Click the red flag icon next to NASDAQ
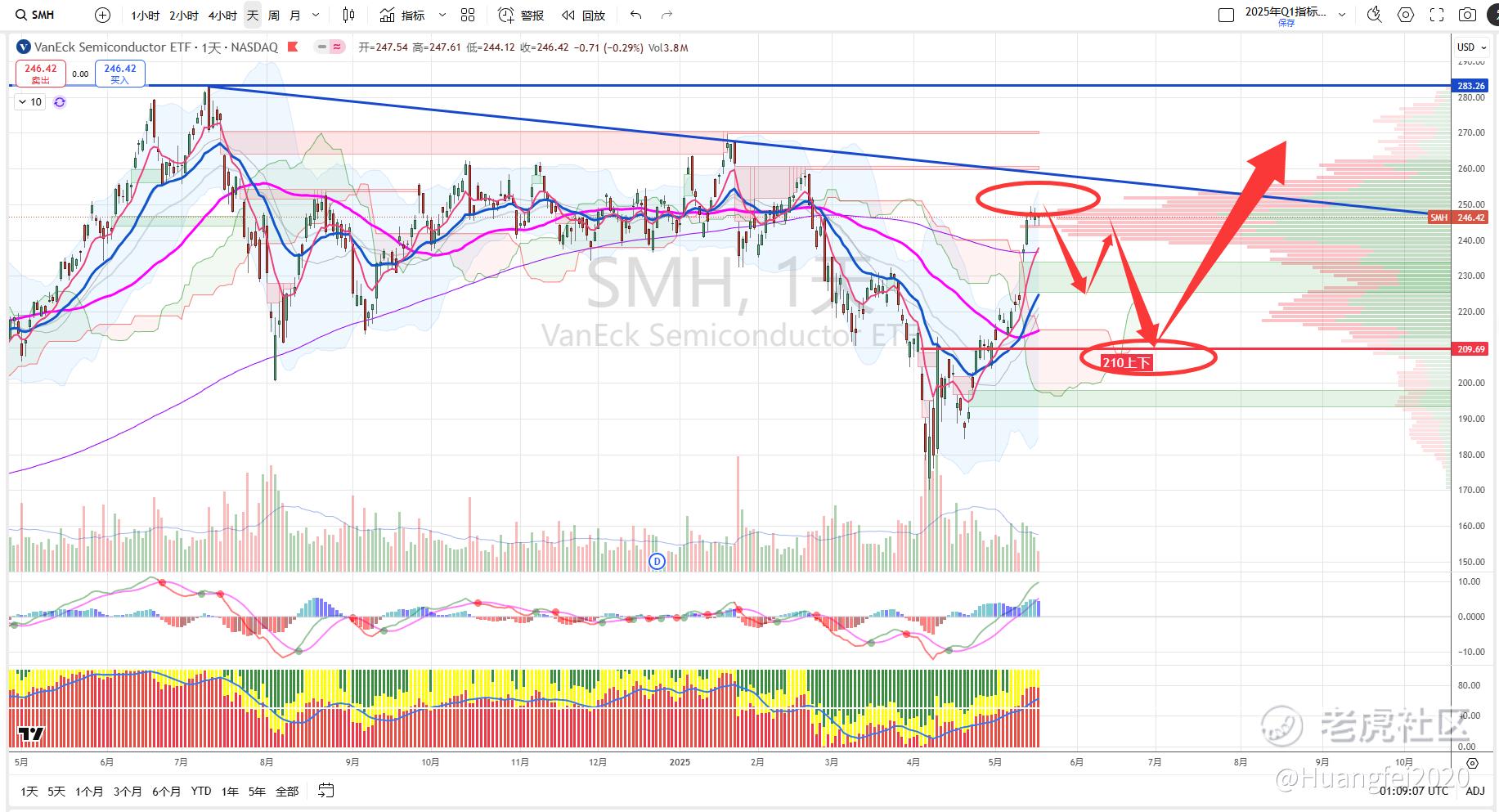 click(293, 47)
